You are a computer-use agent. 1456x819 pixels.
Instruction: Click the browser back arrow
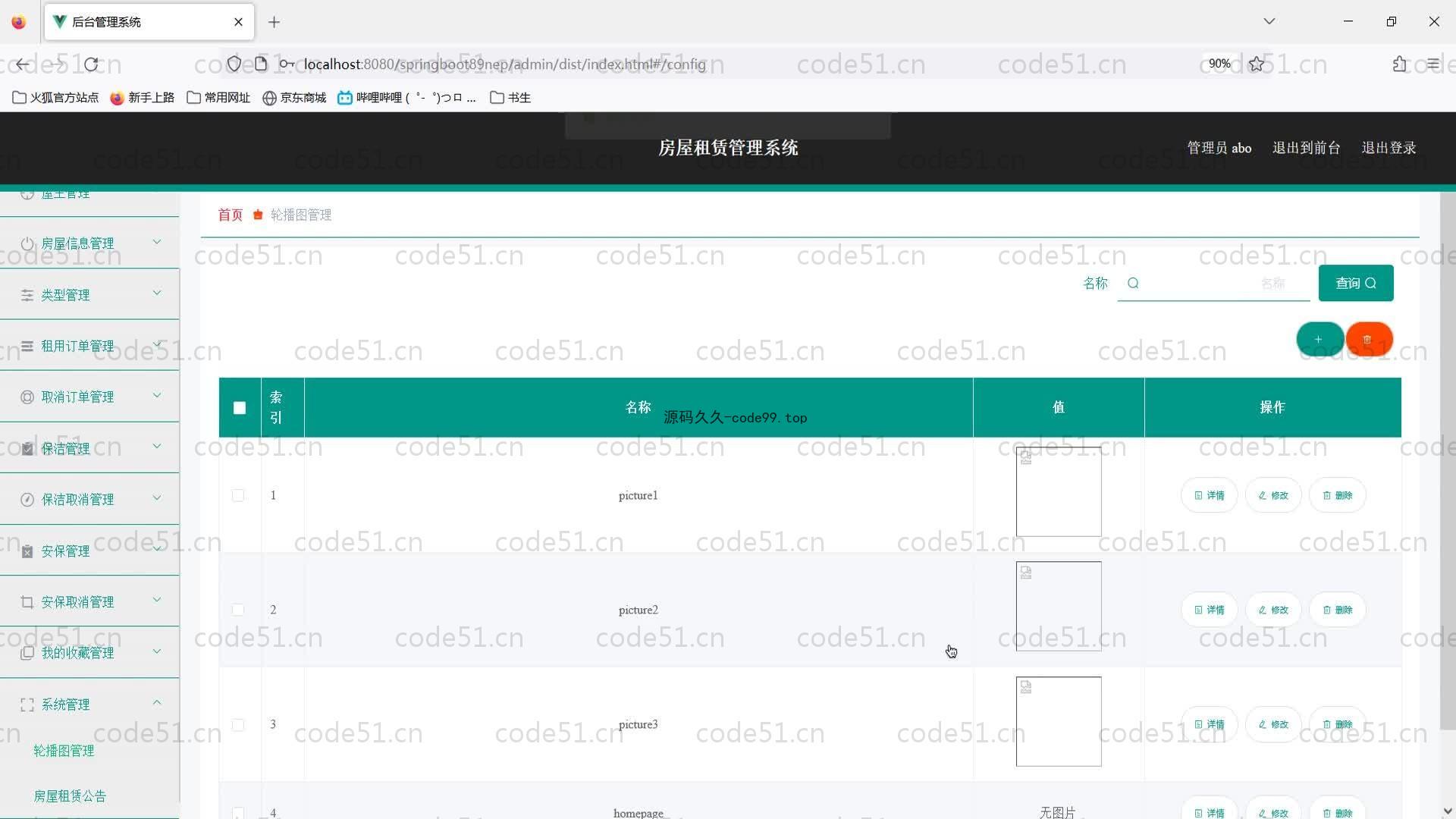point(23,64)
